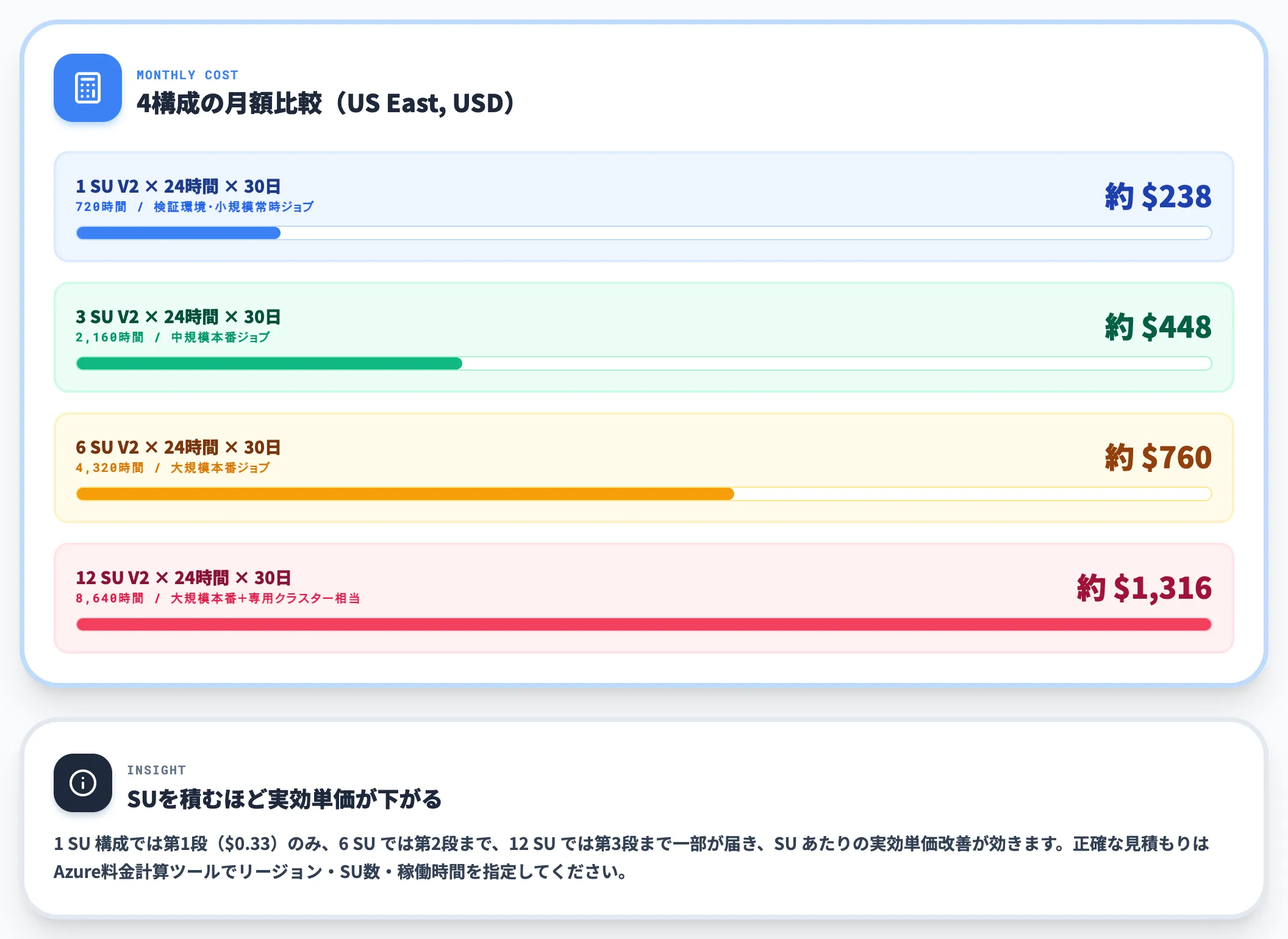Click the 4,320時間 / 大規模本番ジョブ subtitle
Viewport: 1288px width, 939px height.
click(173, 468)
